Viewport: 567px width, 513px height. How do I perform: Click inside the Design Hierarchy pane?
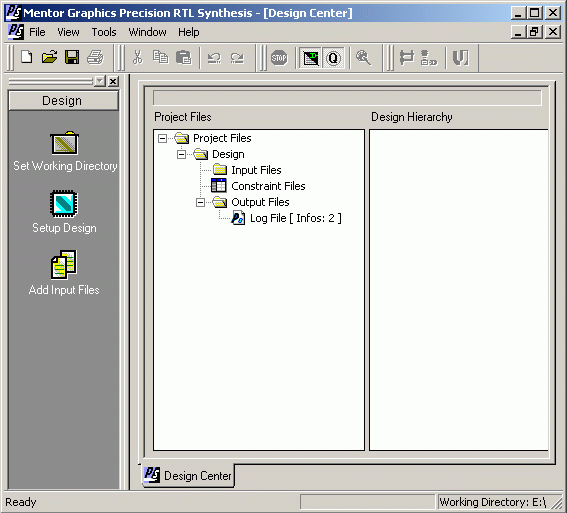(x=459, y=290)
